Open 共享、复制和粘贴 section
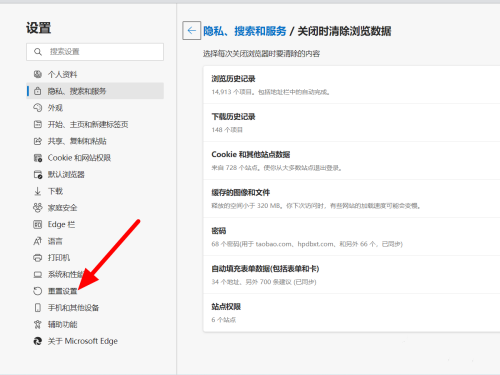Screen dimensions: 500x375 pyautogui.click(x=95, y=141)
